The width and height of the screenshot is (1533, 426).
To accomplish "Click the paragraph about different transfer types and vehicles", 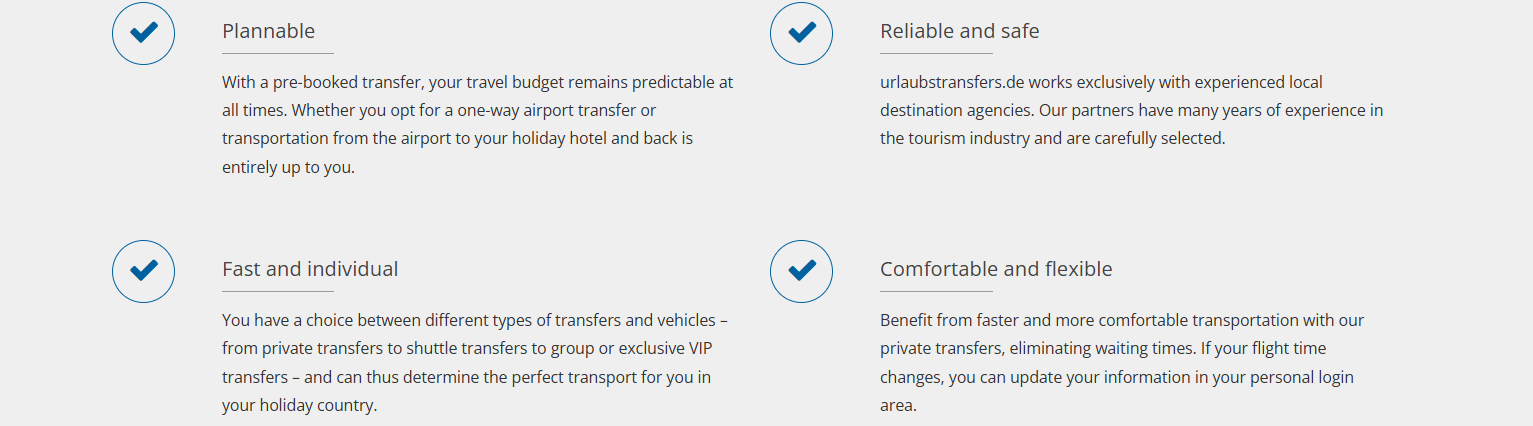I will 475,363.
